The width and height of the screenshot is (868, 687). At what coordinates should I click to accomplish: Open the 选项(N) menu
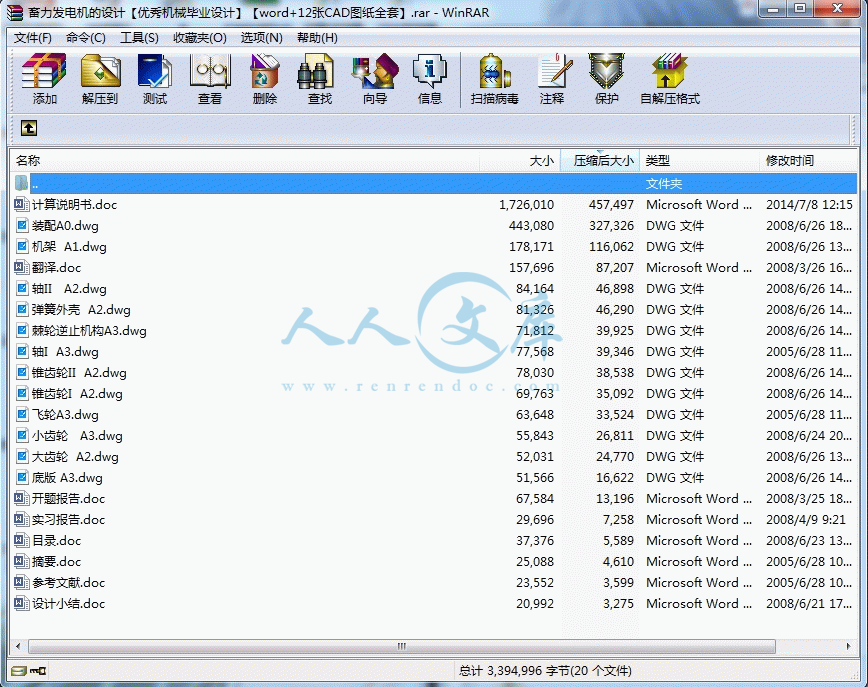[262, 38]
